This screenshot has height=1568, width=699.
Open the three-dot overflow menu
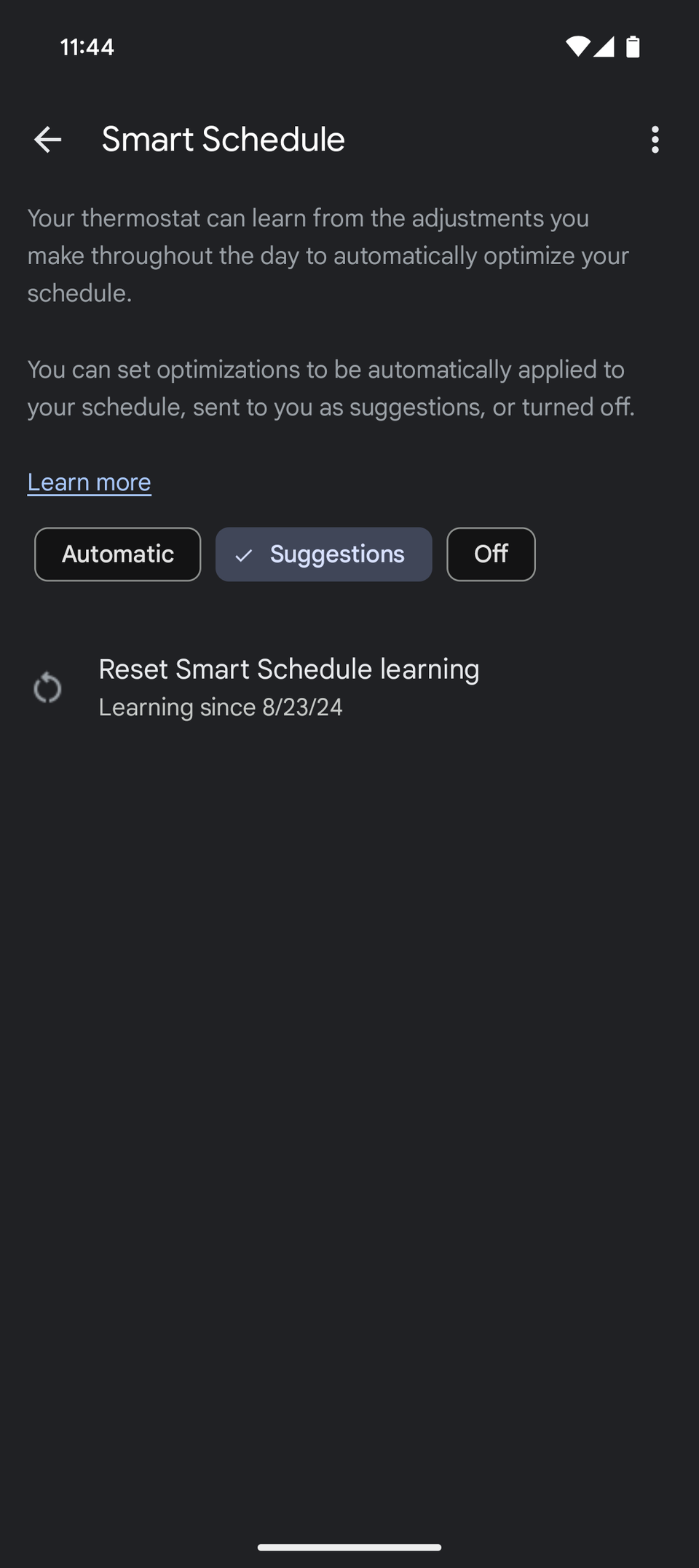655,140
